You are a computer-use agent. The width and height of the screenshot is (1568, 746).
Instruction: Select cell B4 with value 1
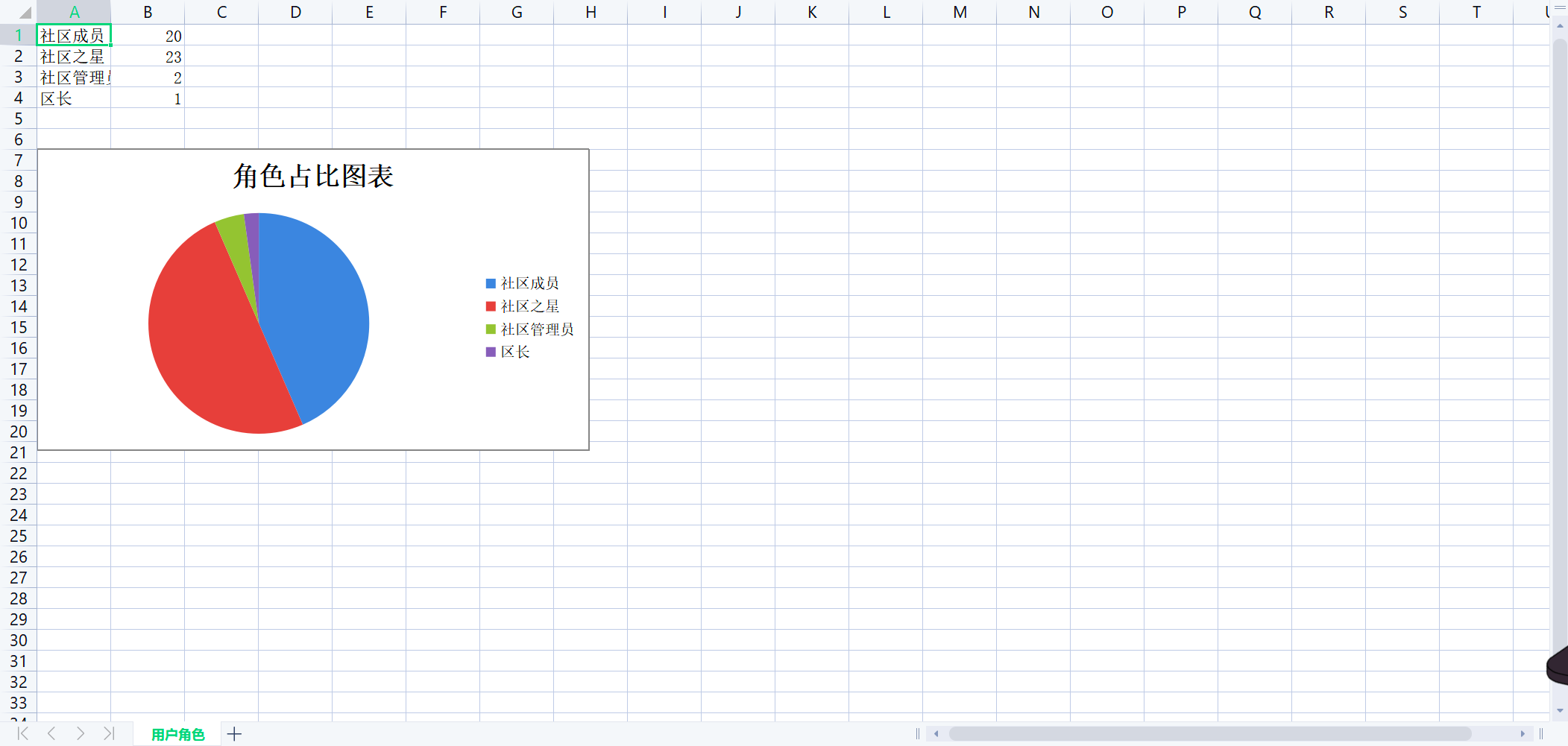(x=148, y=98)
